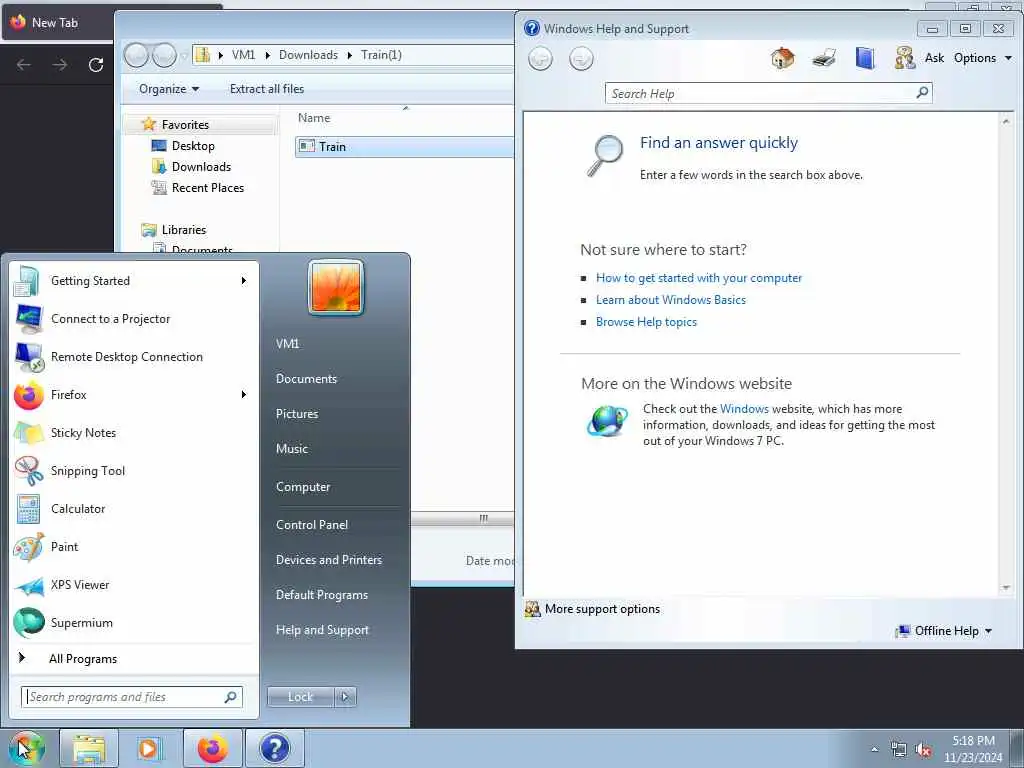Click the Forward arrow in Help and Support
The width and height of the screenshot is (1024, 768).
pyautogui.click(x=581, y=59)
